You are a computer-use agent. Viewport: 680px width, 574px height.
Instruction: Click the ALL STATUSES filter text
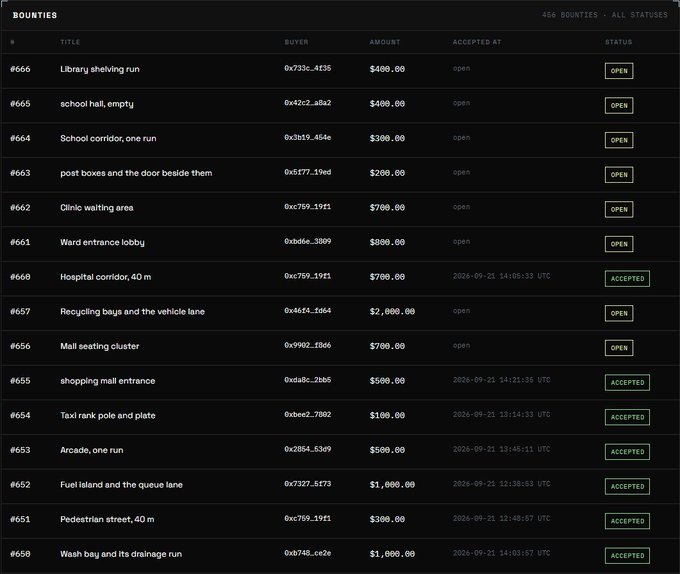pos(640,15)
